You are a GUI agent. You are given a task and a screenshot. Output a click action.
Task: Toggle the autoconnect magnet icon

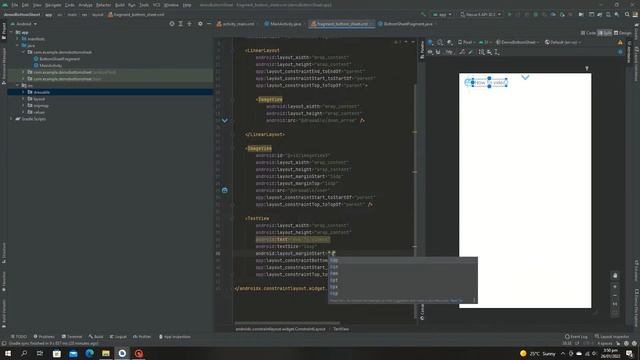pos(438,52)
